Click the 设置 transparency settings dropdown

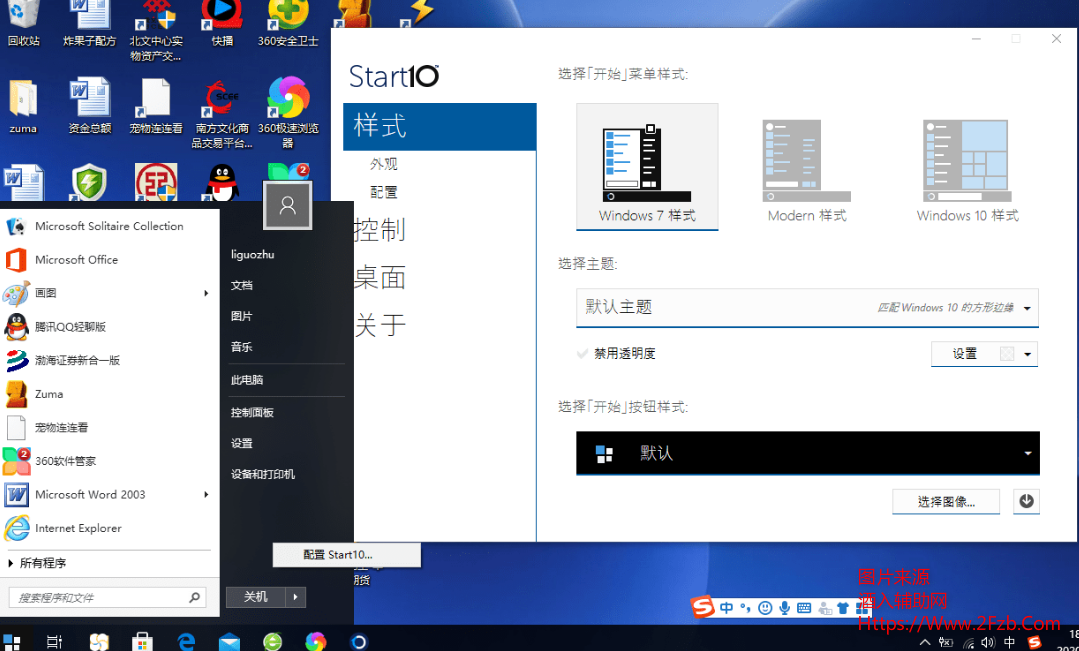click(983, 354)
